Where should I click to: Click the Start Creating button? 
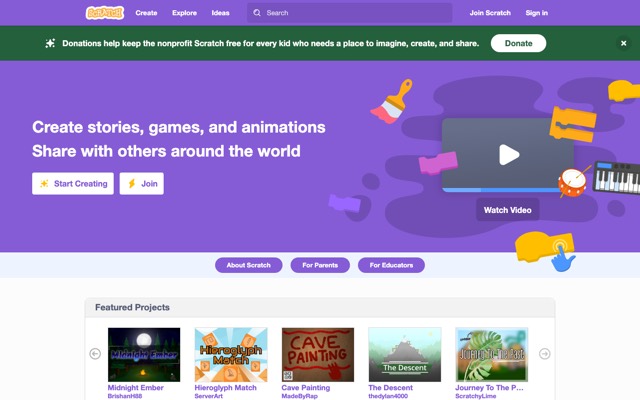pyautogui.click(x=73, y=184)
